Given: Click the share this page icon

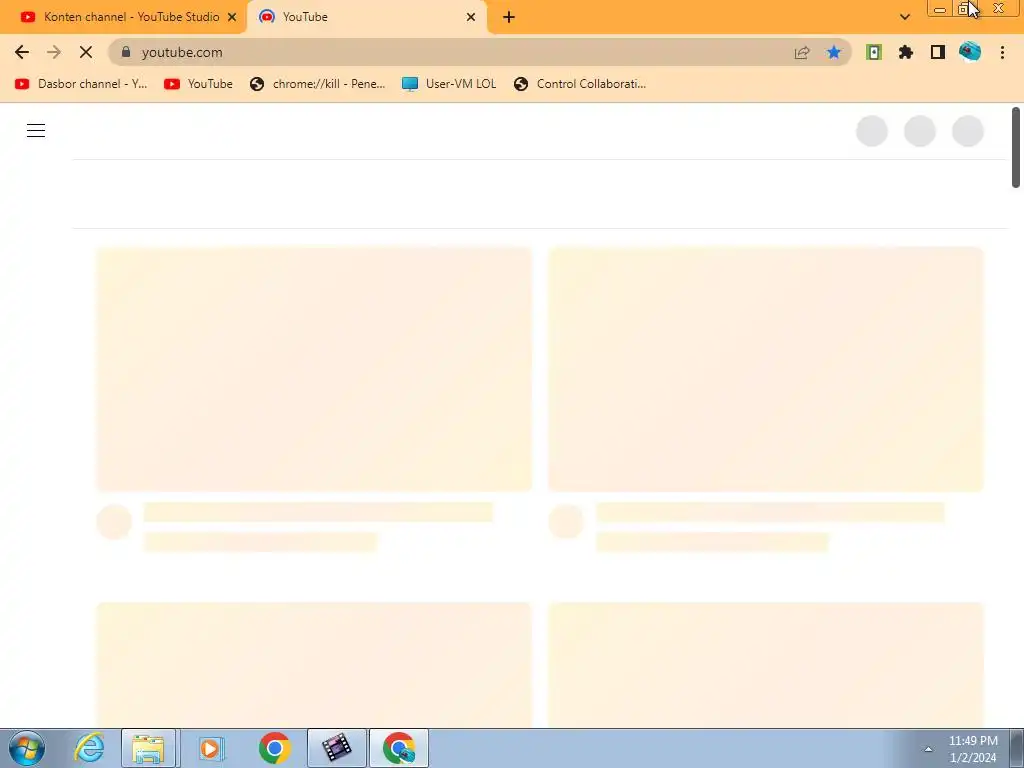Looking at the screenshot, I should coord(802,52).
